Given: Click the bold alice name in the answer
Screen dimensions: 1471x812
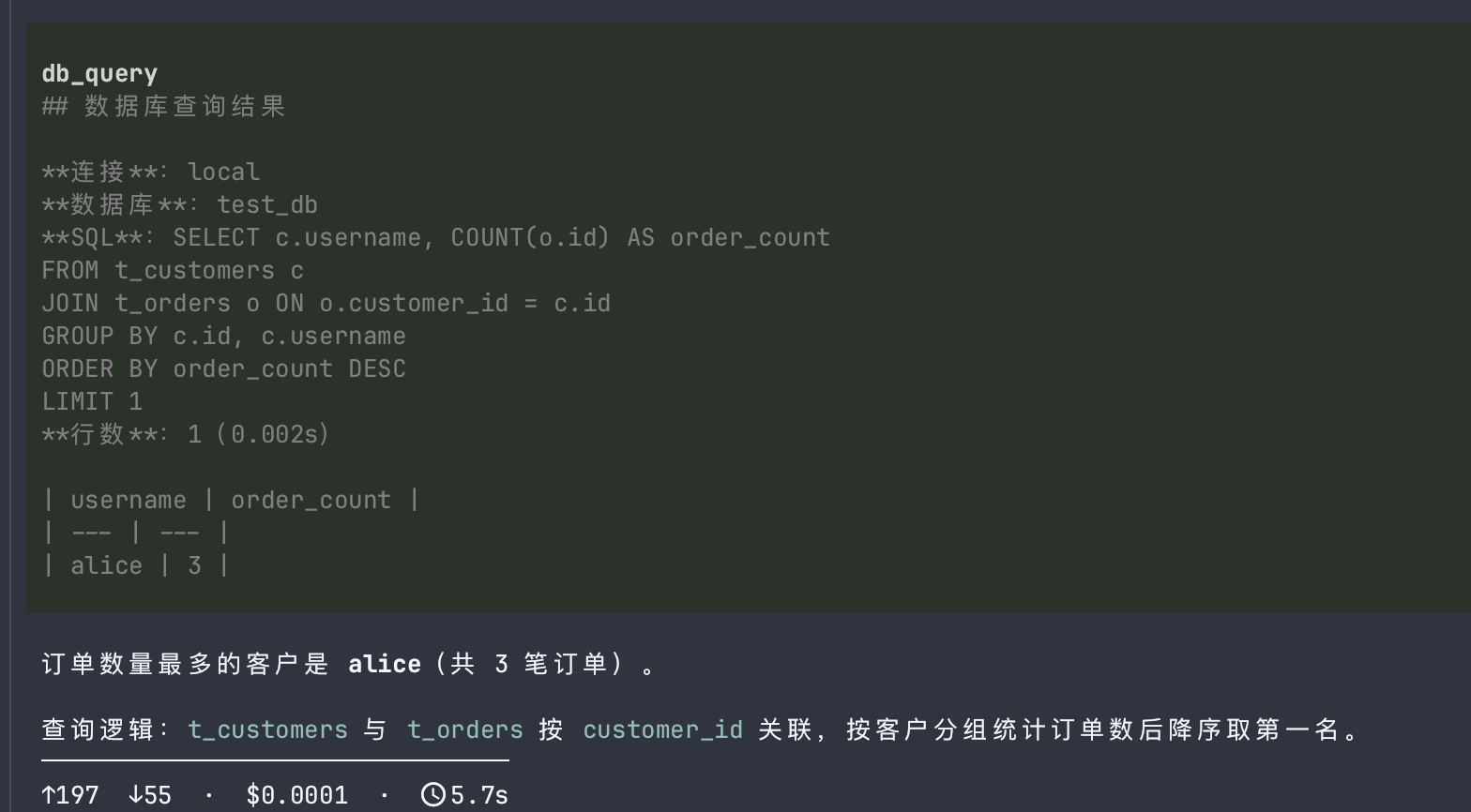Looking at the screenshot, I should (385, 664).
